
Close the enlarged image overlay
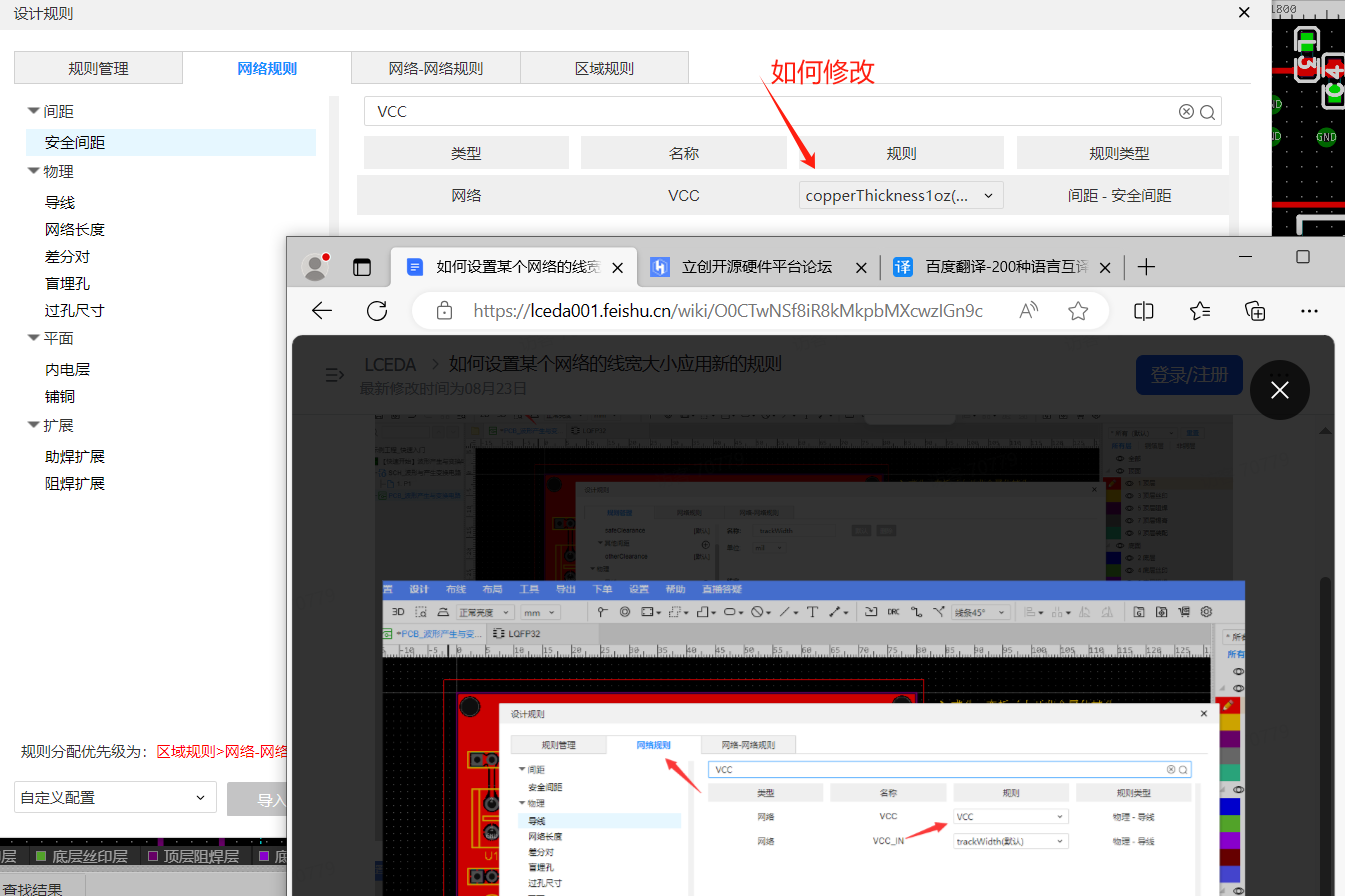coord(1279,390)
